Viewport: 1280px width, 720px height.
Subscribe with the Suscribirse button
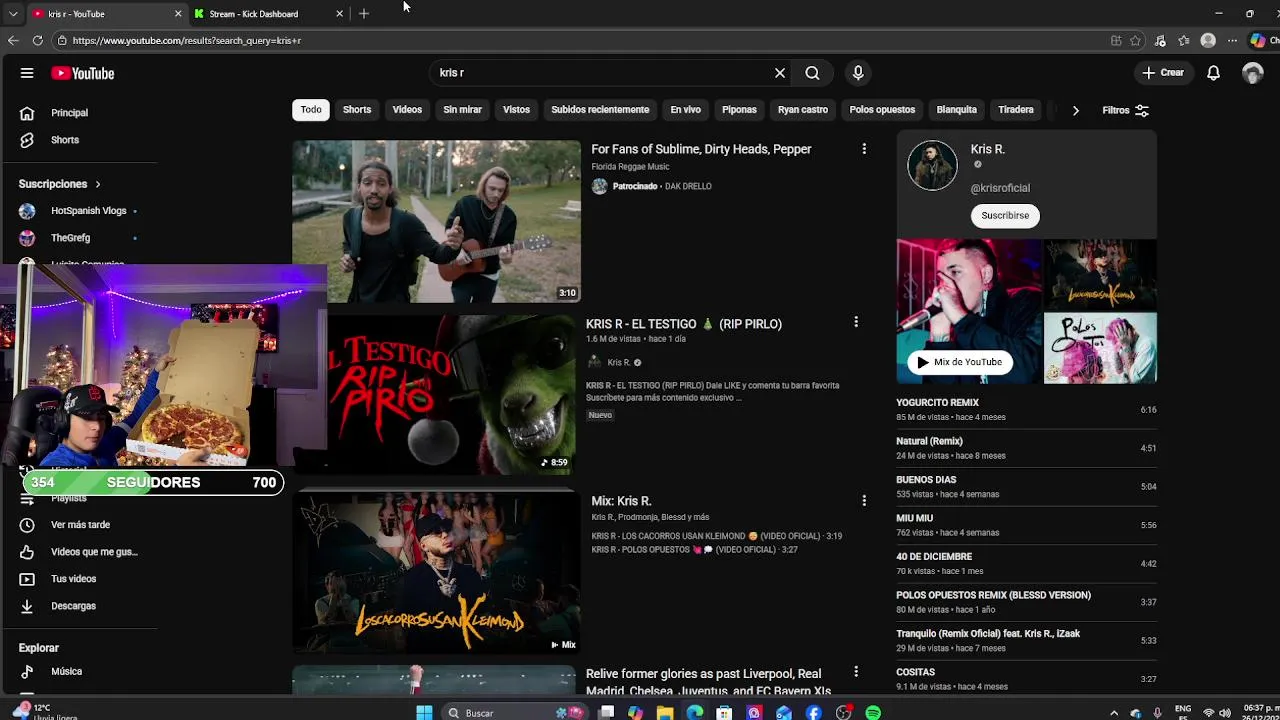click(1005, 215)
